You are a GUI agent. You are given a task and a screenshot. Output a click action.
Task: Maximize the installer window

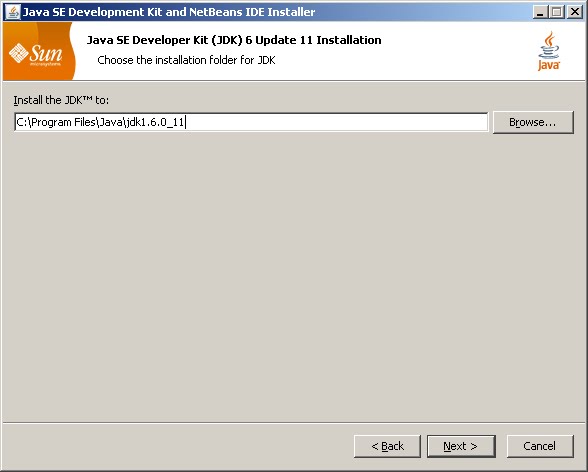(557, 12)
